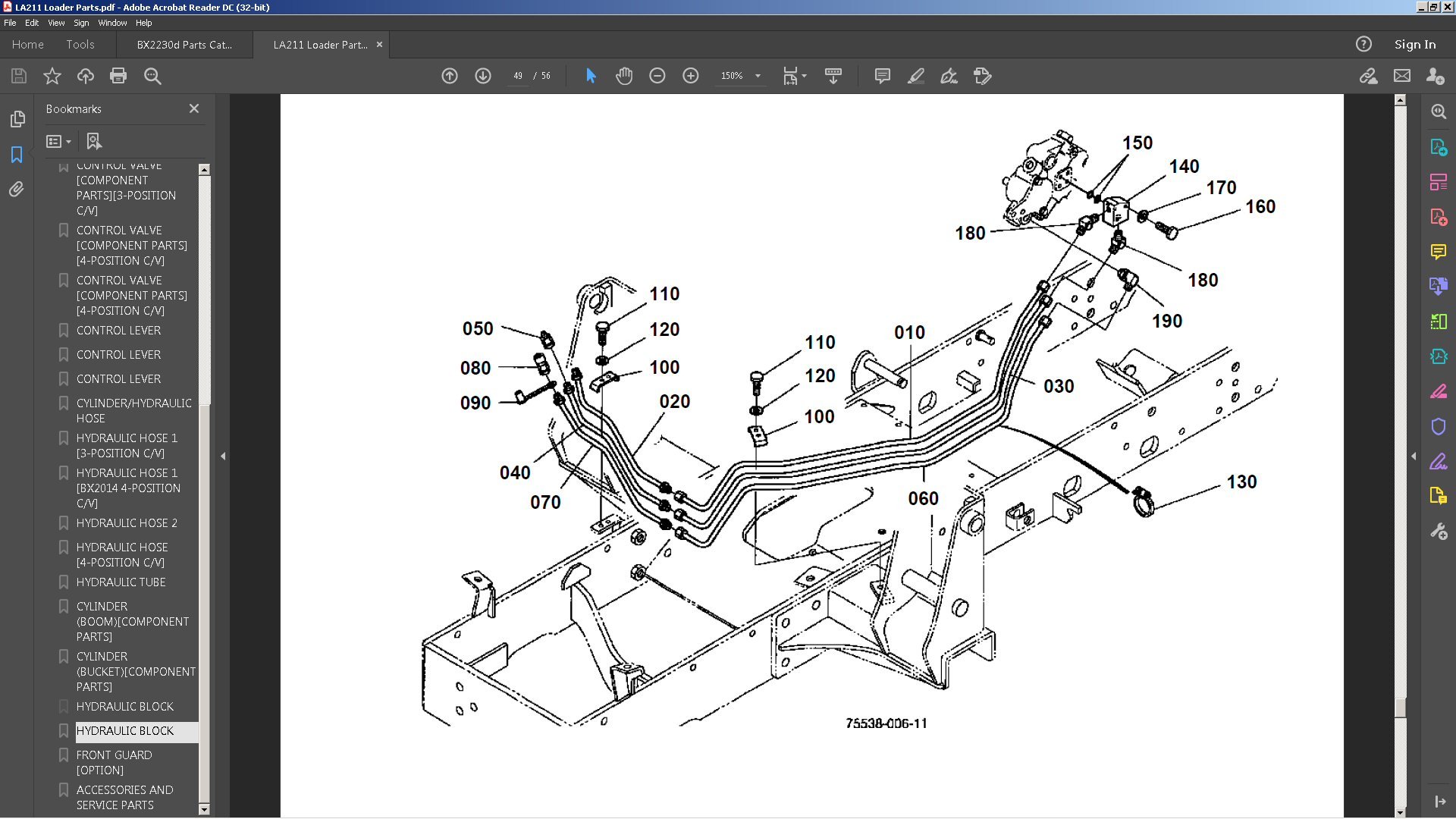Open the Add comment sticky note tool

tap(882, 76)
